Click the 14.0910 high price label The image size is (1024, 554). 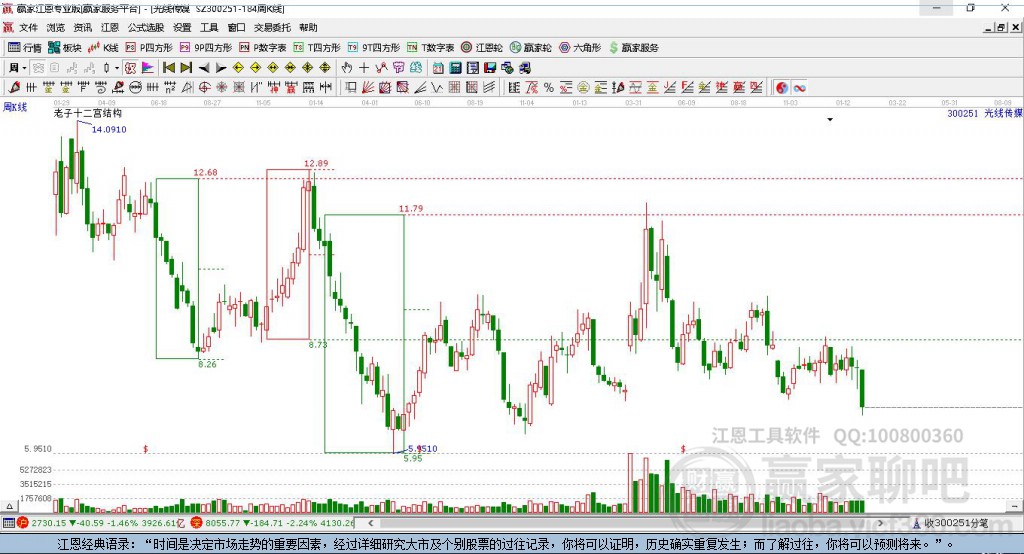pyautogui.click(x=109, y=129)
